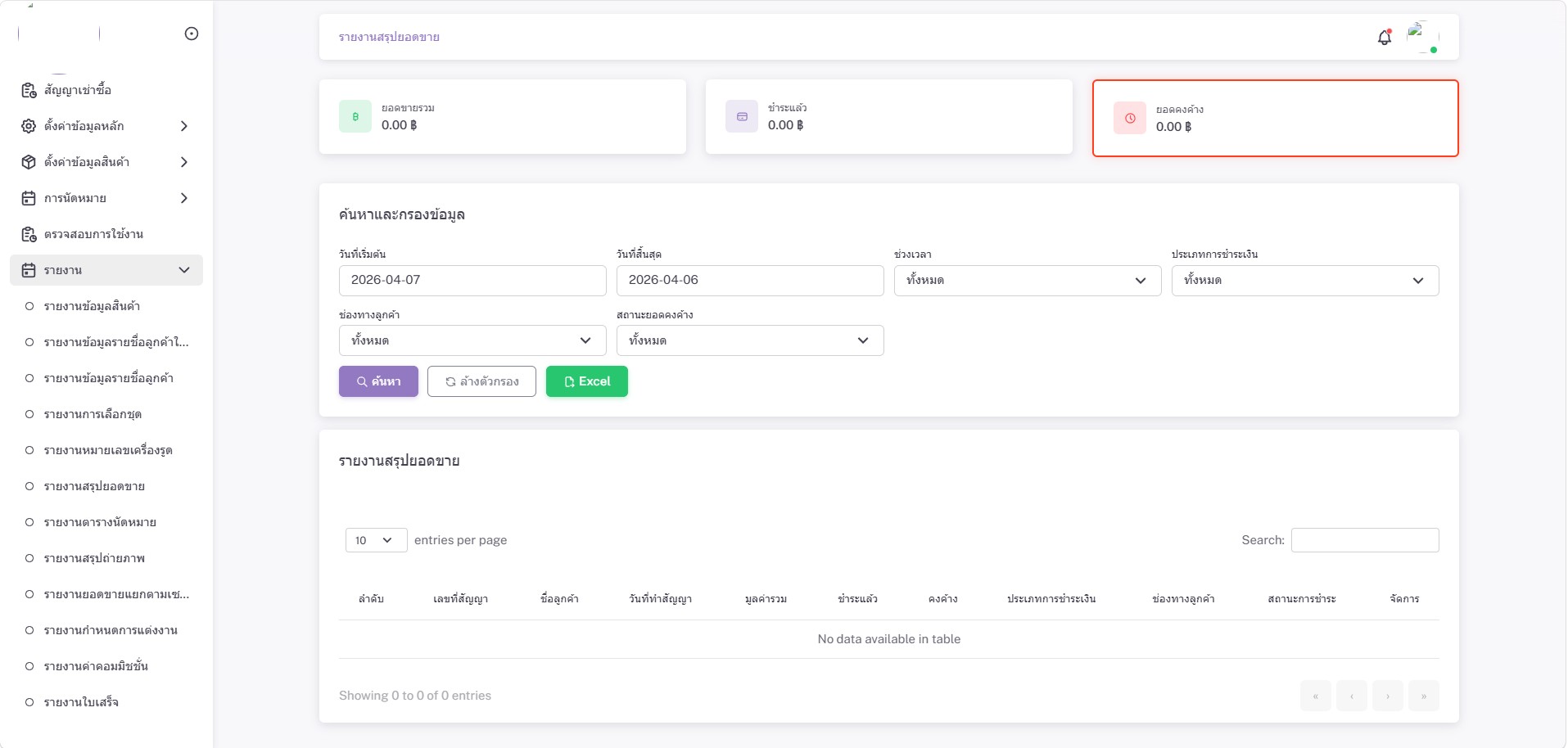This screenshot has width=1568, height=748.
Task: Click the ล้างตัวกรอง clear filter button
Action: (481, 381)
